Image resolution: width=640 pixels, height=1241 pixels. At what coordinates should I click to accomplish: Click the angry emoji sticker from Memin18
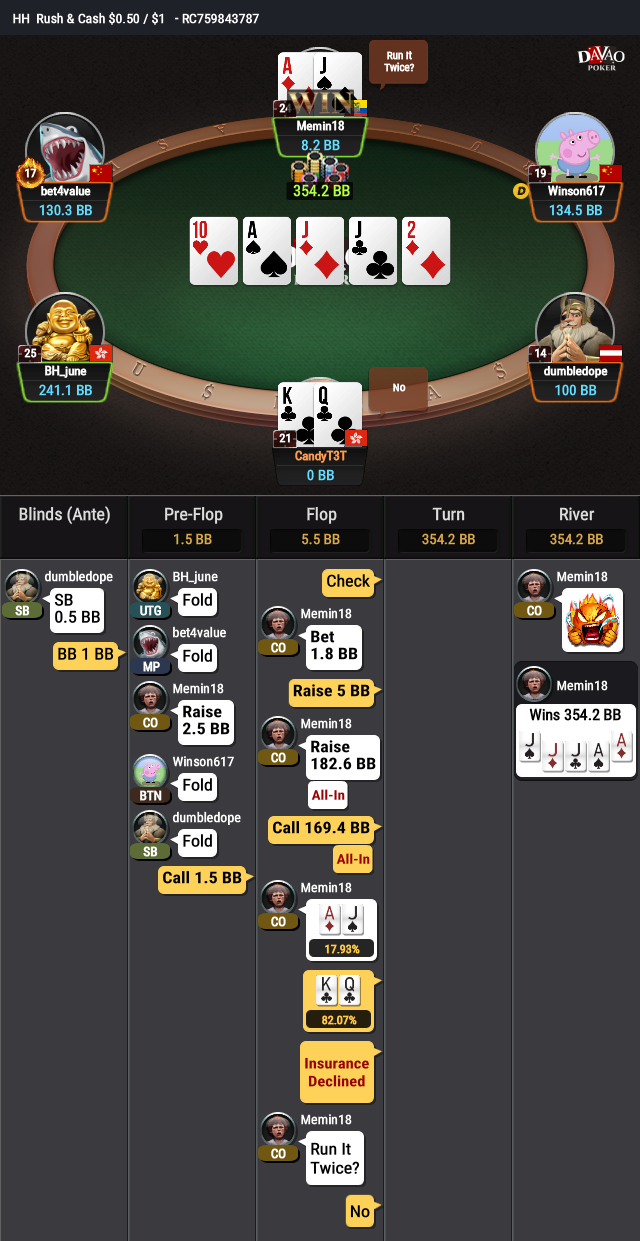pyautogui.click(x=592, y=620)
